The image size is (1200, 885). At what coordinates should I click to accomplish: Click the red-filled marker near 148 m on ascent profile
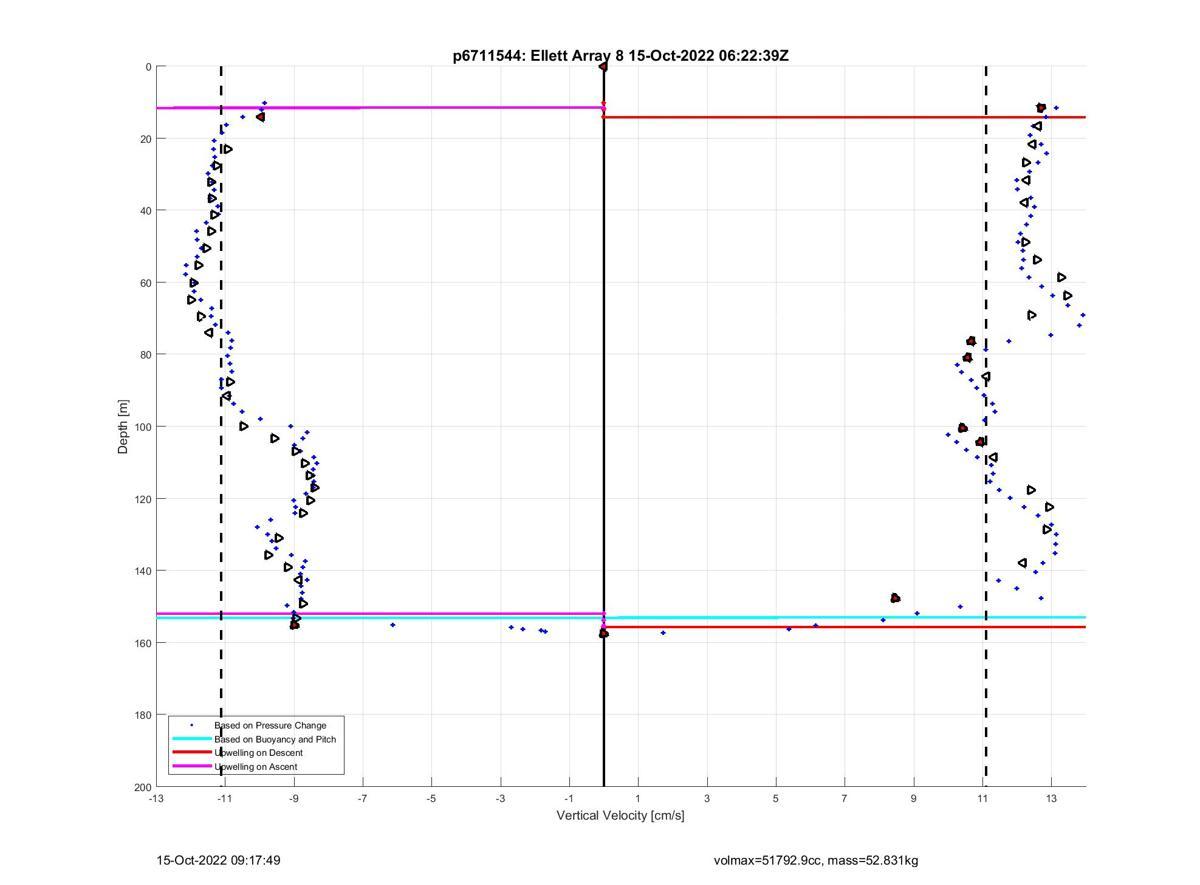[895, 598]
